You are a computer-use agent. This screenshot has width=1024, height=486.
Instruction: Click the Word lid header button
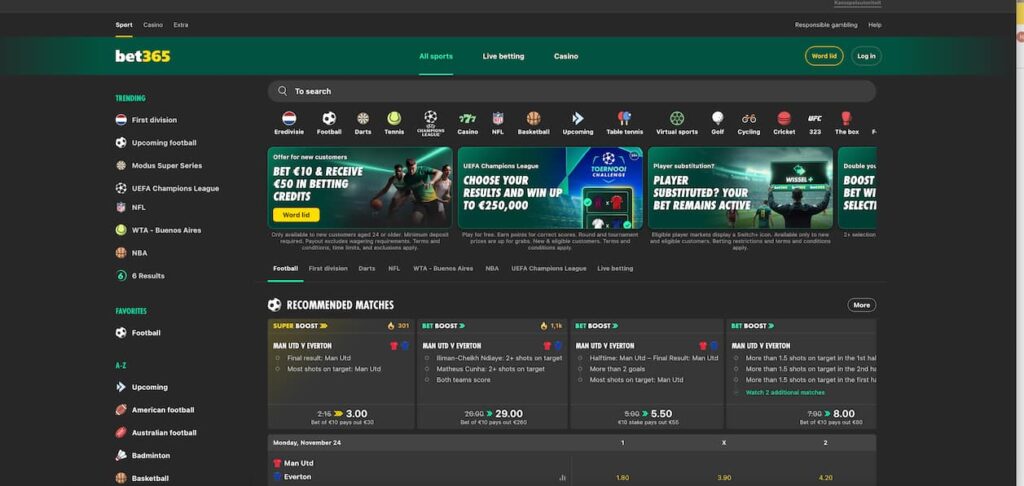824,56
